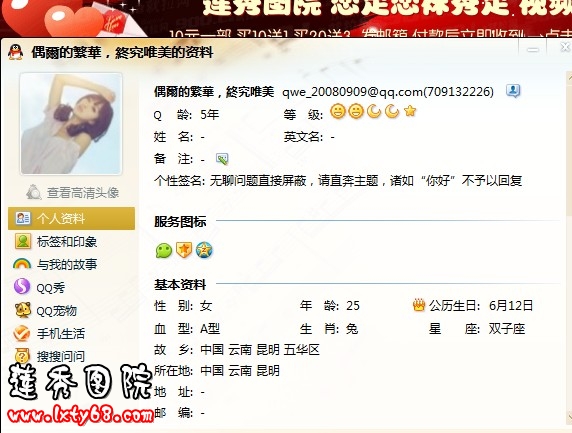This screenshot has width=572, height=433.
Task: Click the blue round star service icon
Action: pyautogui.click(x=204, y=250)
